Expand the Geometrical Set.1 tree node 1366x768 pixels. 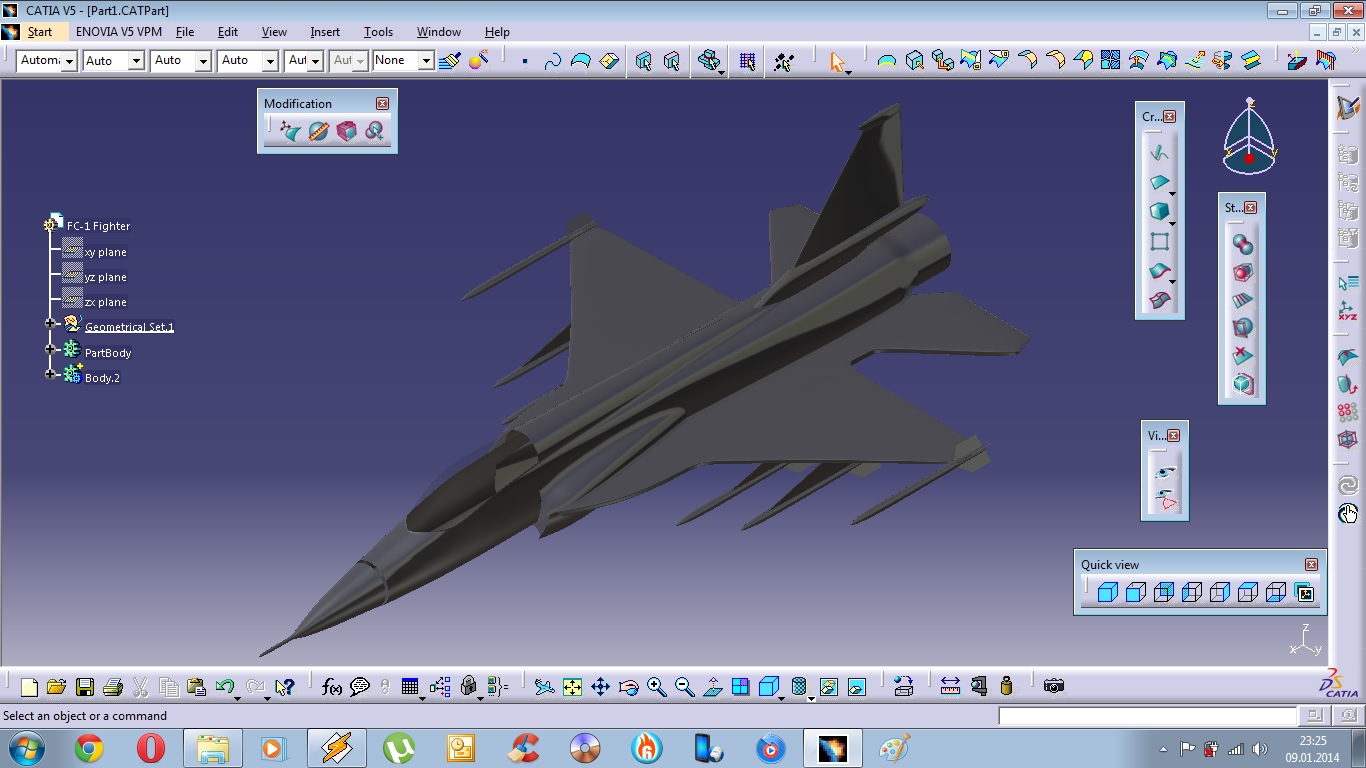click(x=50, y=323)
